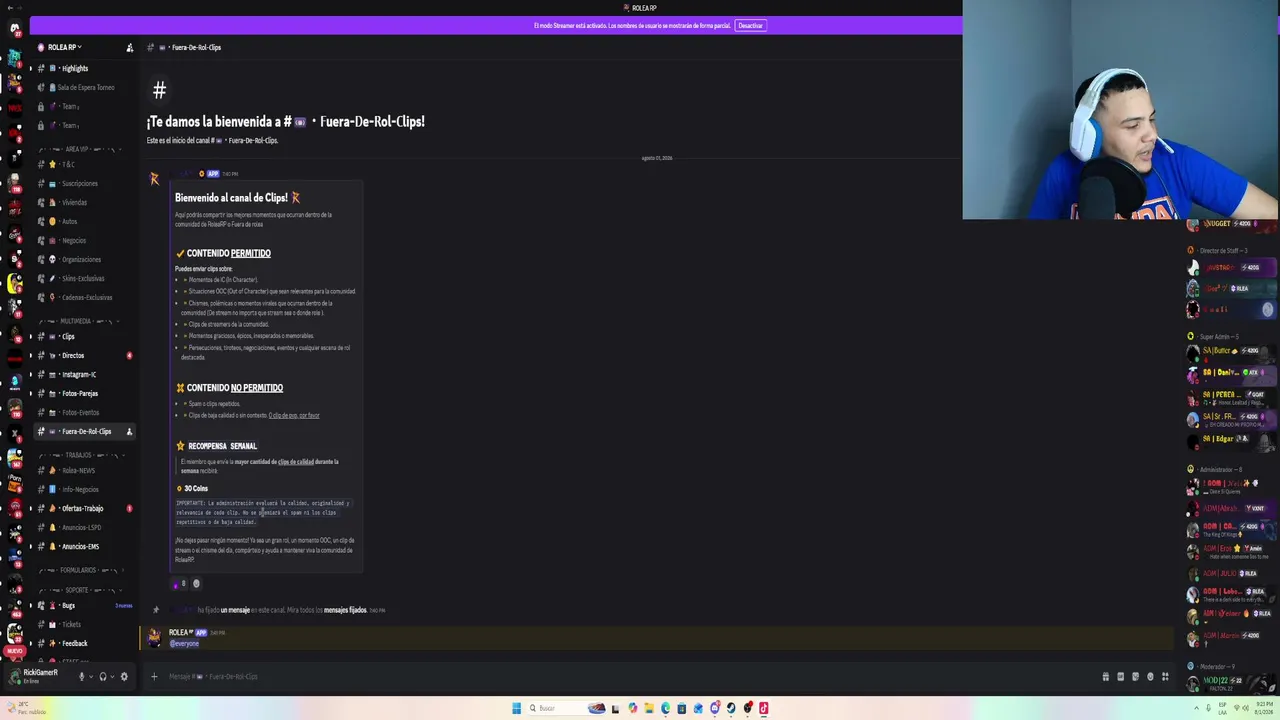Open the gift icon in the message bar

click(1105, 677)
